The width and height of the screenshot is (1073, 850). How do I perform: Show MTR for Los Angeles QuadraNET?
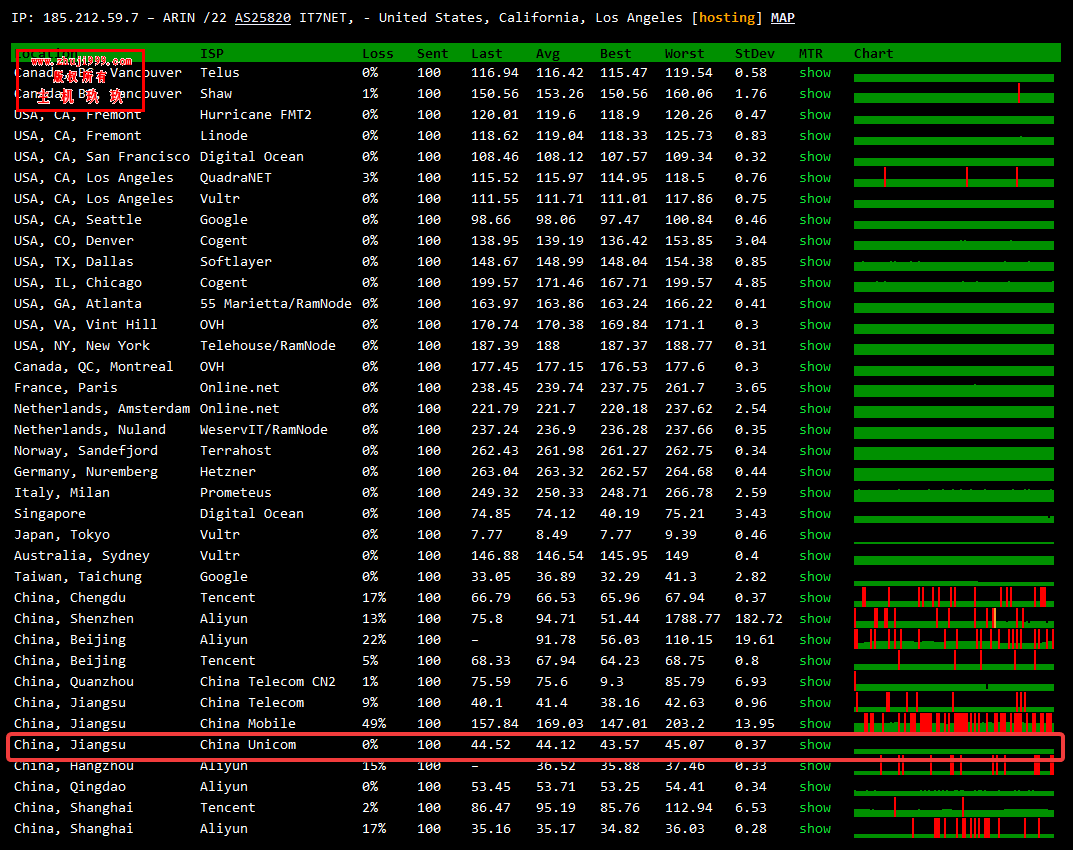coord(815,177)
